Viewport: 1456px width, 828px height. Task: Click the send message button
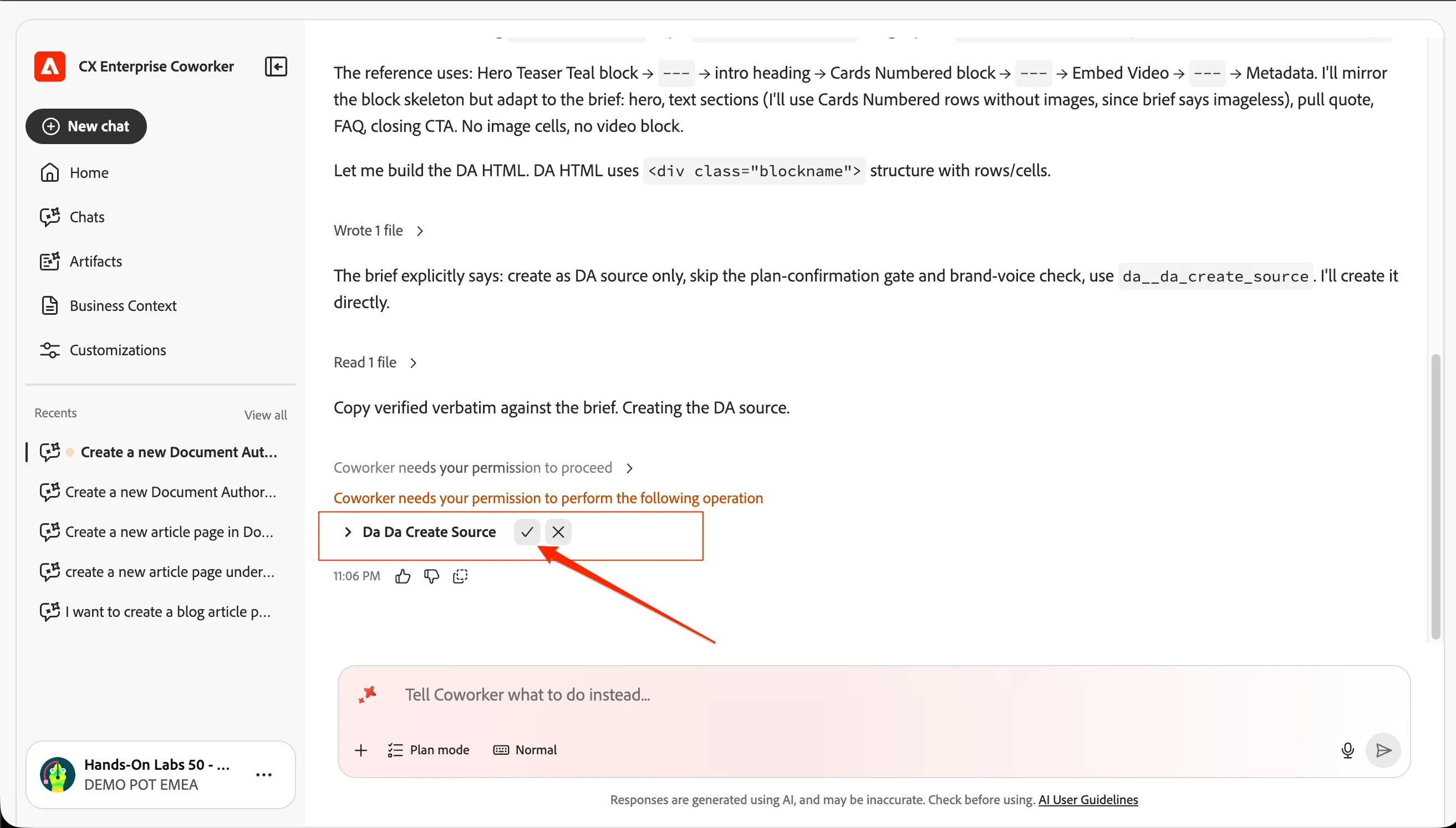1383,750
